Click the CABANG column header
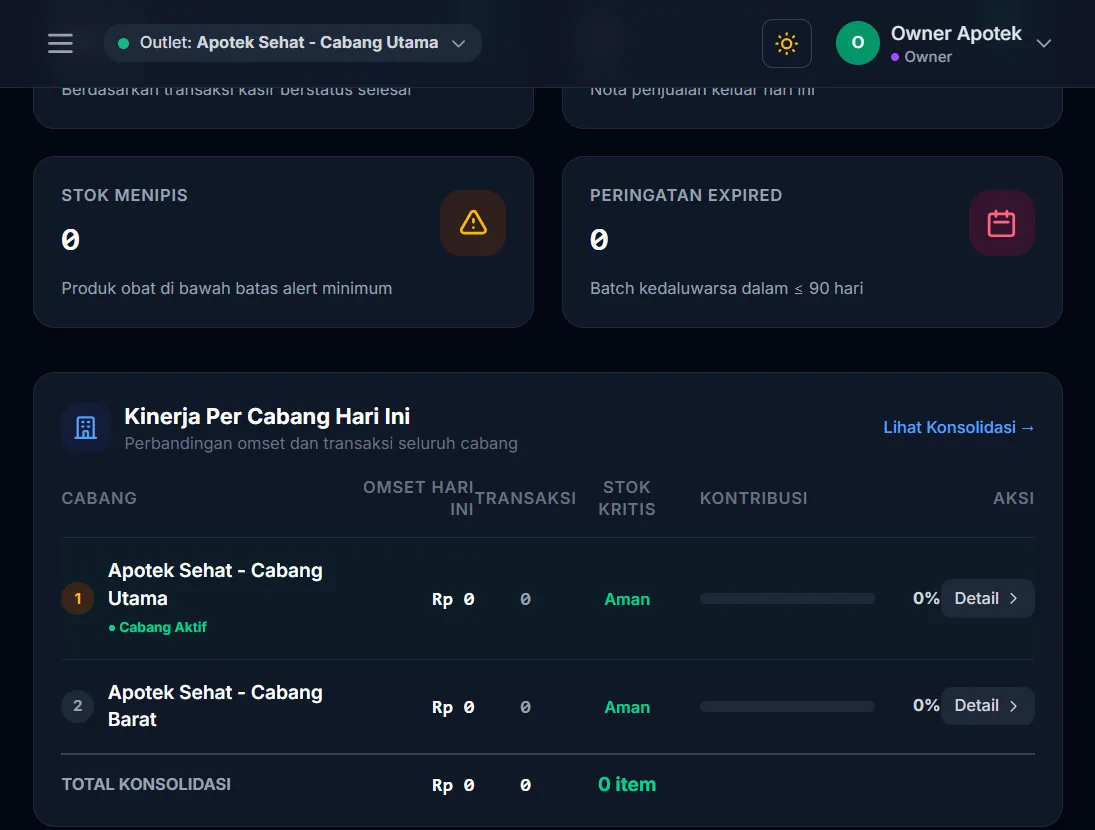 [99, 498]
